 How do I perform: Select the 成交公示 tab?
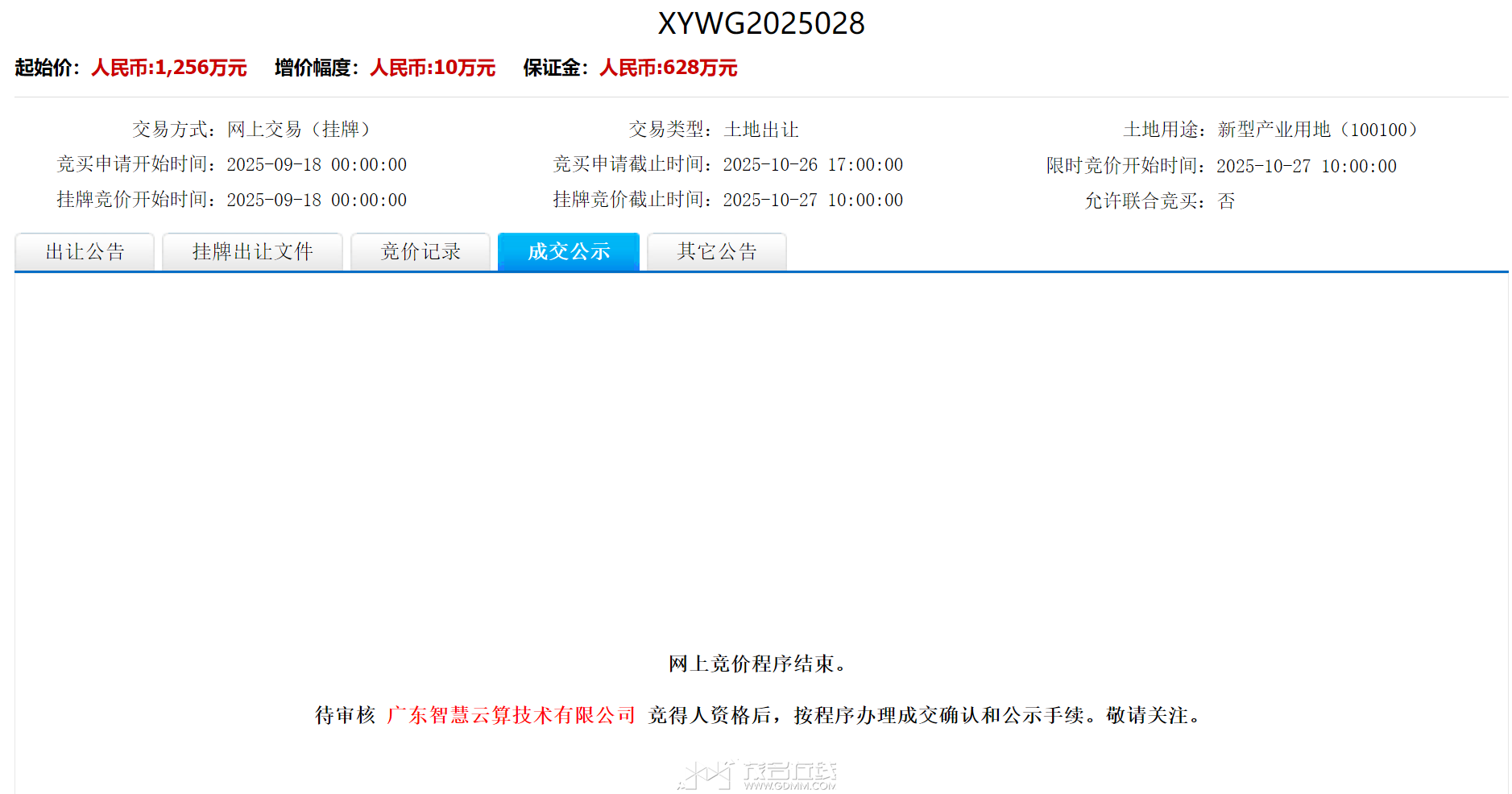pyautogui.click(x=569, y=252)
